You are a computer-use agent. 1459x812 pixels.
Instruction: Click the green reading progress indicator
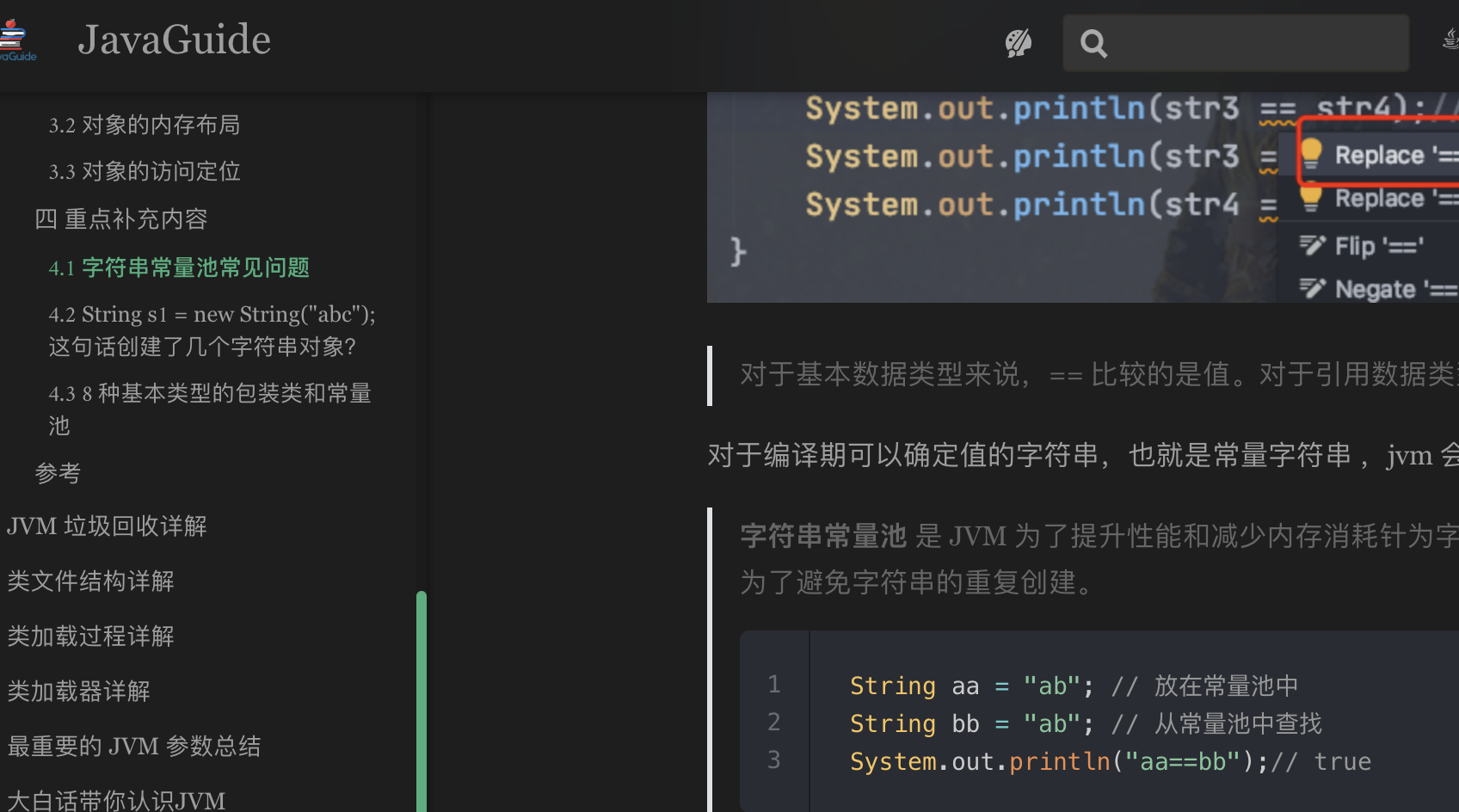pos(421,697)
